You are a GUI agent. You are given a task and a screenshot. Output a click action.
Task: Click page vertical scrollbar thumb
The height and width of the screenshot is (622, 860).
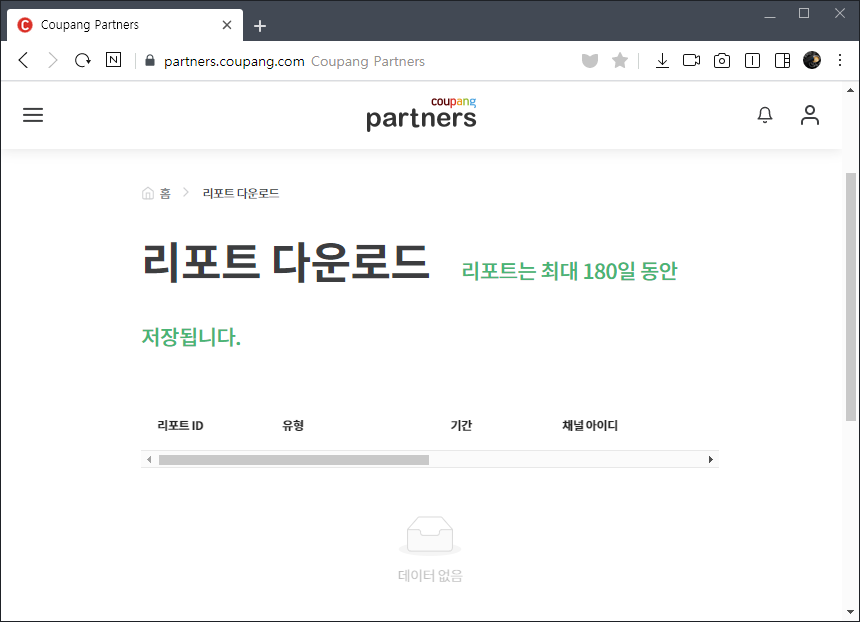851,297
